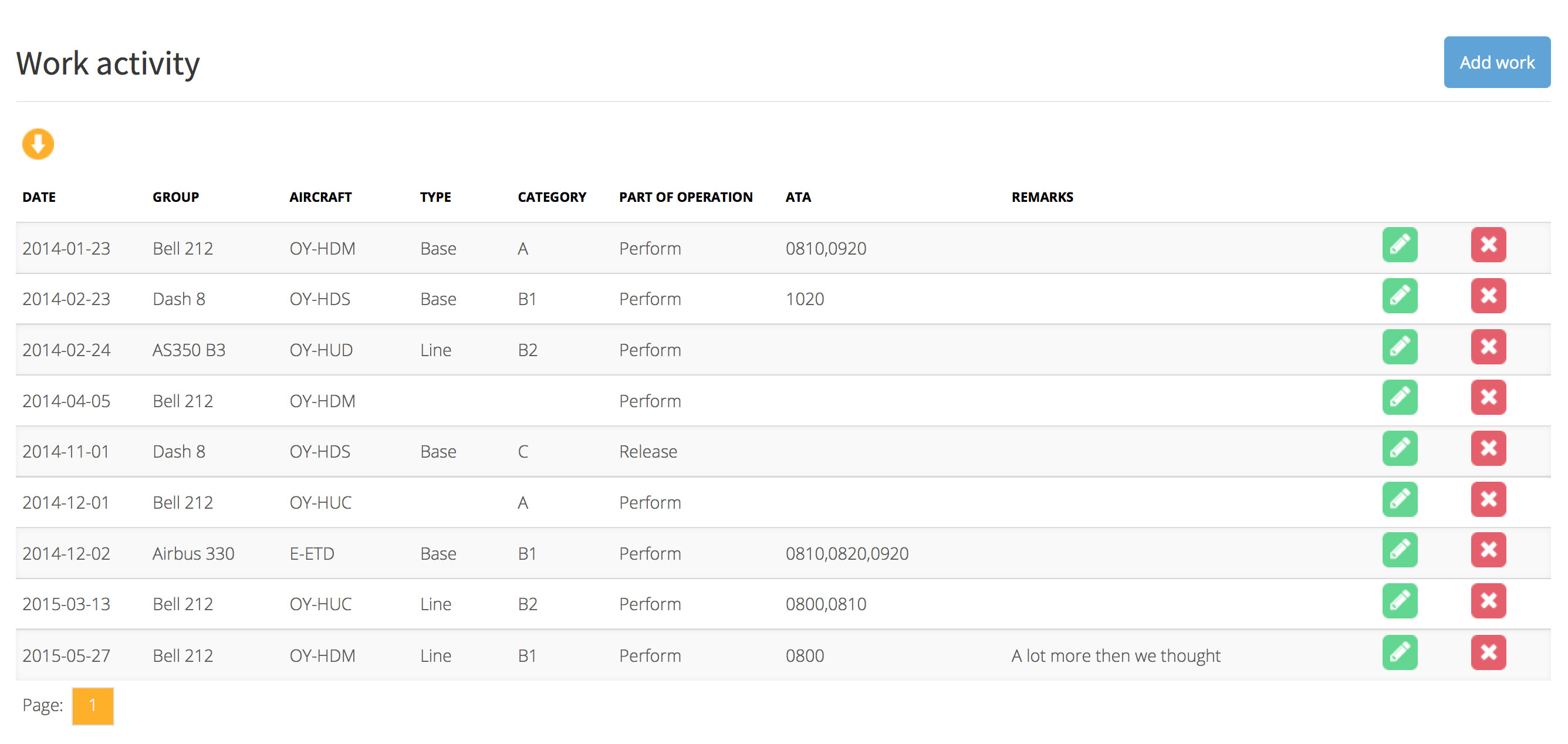This screenshot has width=1568, height=744.
Task: Click the AS350 B3 group cell
Action: (x=189, y=350)
